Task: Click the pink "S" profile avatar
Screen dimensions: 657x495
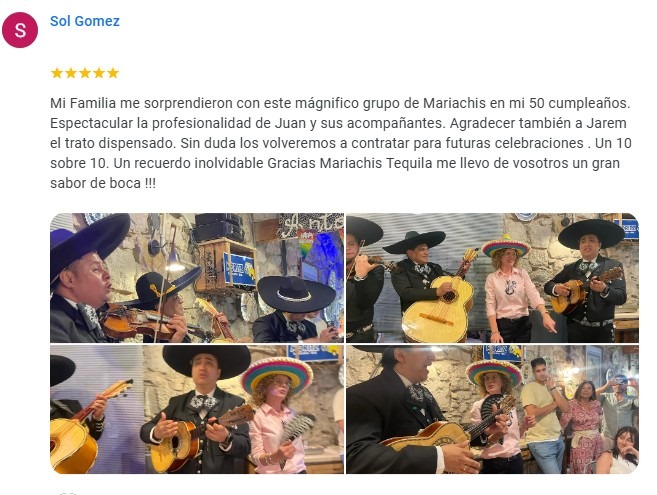Action: click(20, 30)
